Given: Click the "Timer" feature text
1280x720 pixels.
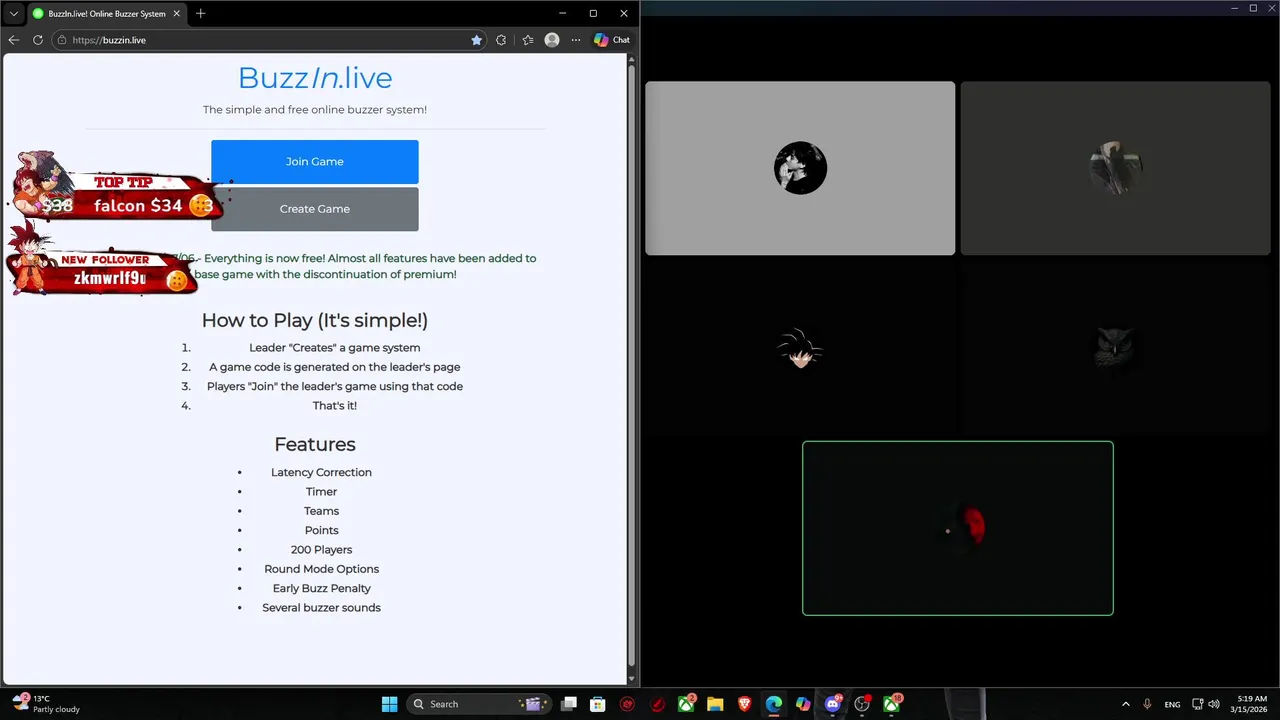Looking at the screenshot, I should pos(321,491).
